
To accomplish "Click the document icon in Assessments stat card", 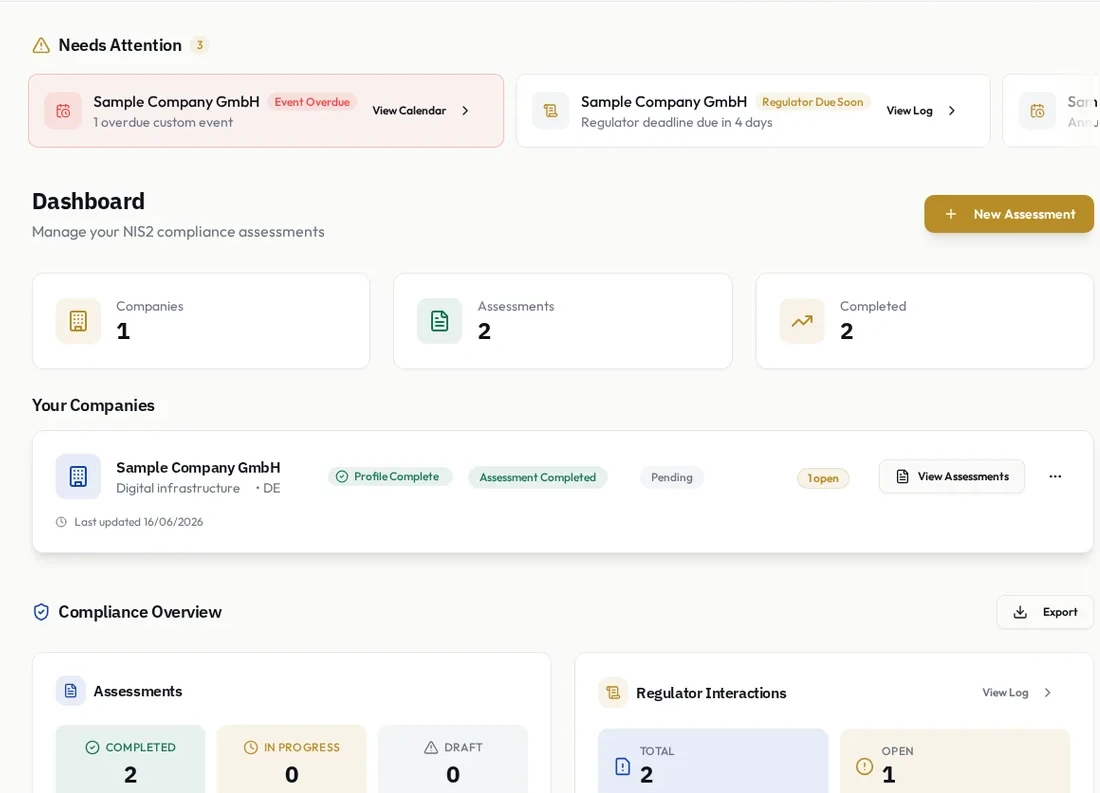I will pyautogui.click(x=440, y=321).
